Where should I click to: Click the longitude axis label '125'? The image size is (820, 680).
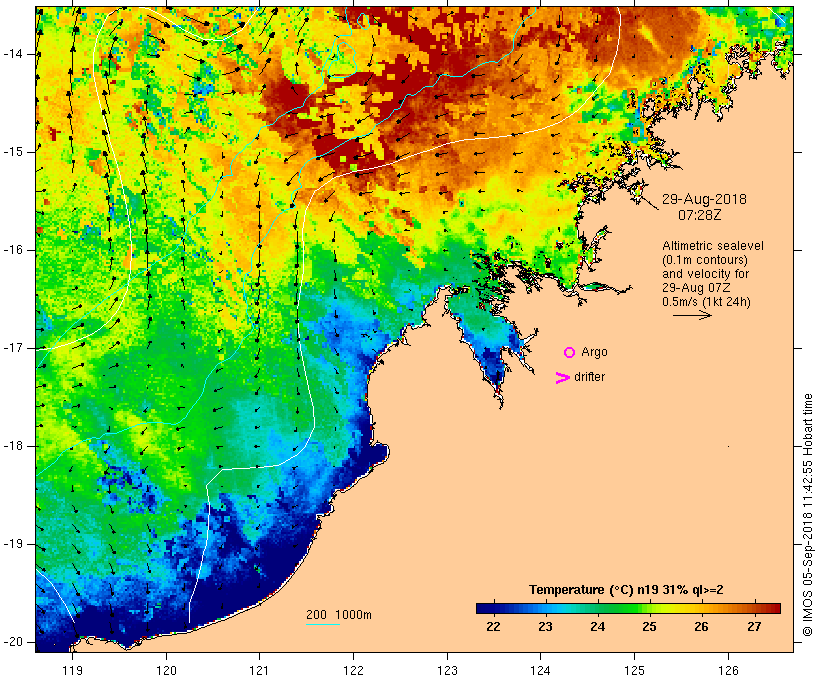point(634,670)
